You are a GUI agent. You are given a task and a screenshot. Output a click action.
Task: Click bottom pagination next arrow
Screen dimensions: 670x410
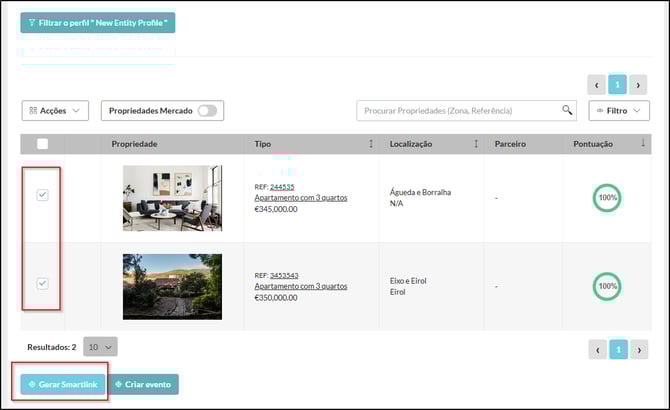[x=639, y=349]
